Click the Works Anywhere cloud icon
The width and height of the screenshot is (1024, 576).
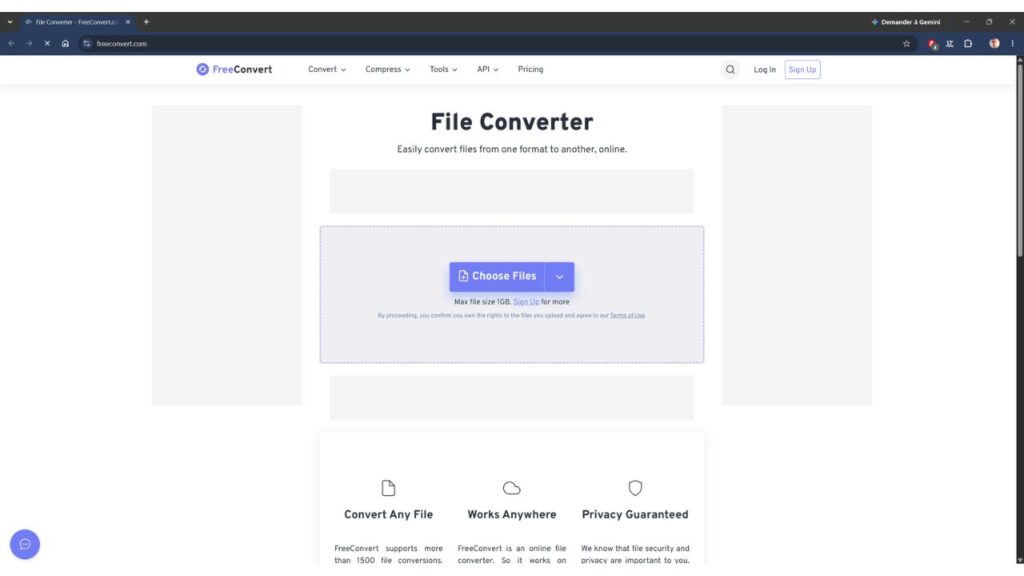pyautogui.click(x=511, y=488)
